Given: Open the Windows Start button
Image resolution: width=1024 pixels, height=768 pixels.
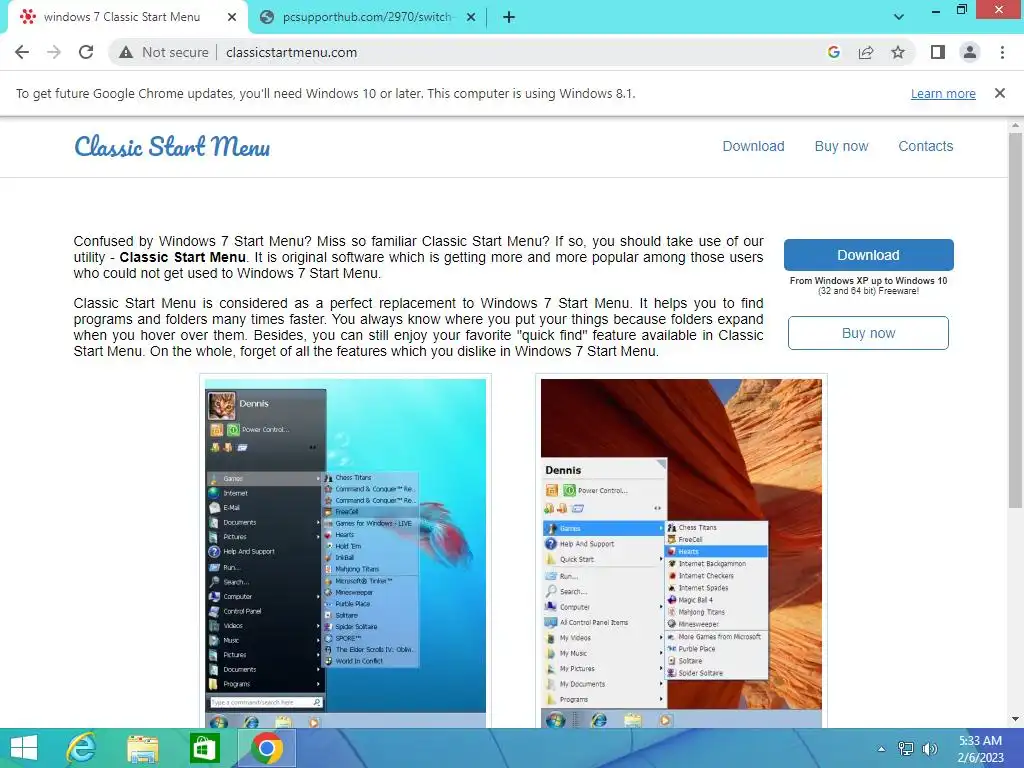Looking at the screenshot, I should tap(24, 748).
